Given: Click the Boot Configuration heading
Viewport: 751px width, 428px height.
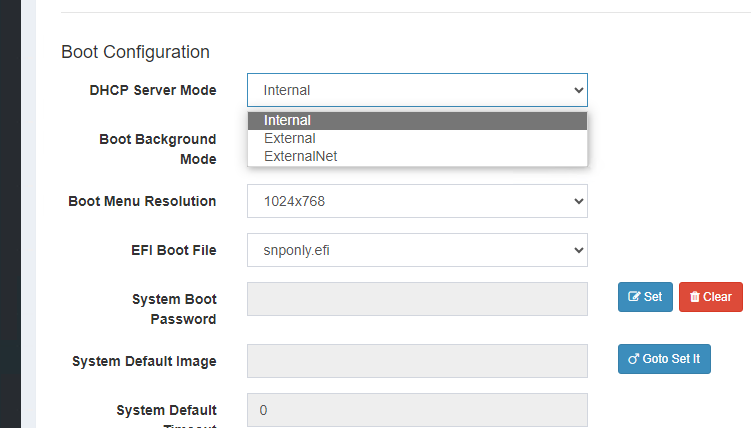Looking at the screenshot, I should [x=136, y=52].
